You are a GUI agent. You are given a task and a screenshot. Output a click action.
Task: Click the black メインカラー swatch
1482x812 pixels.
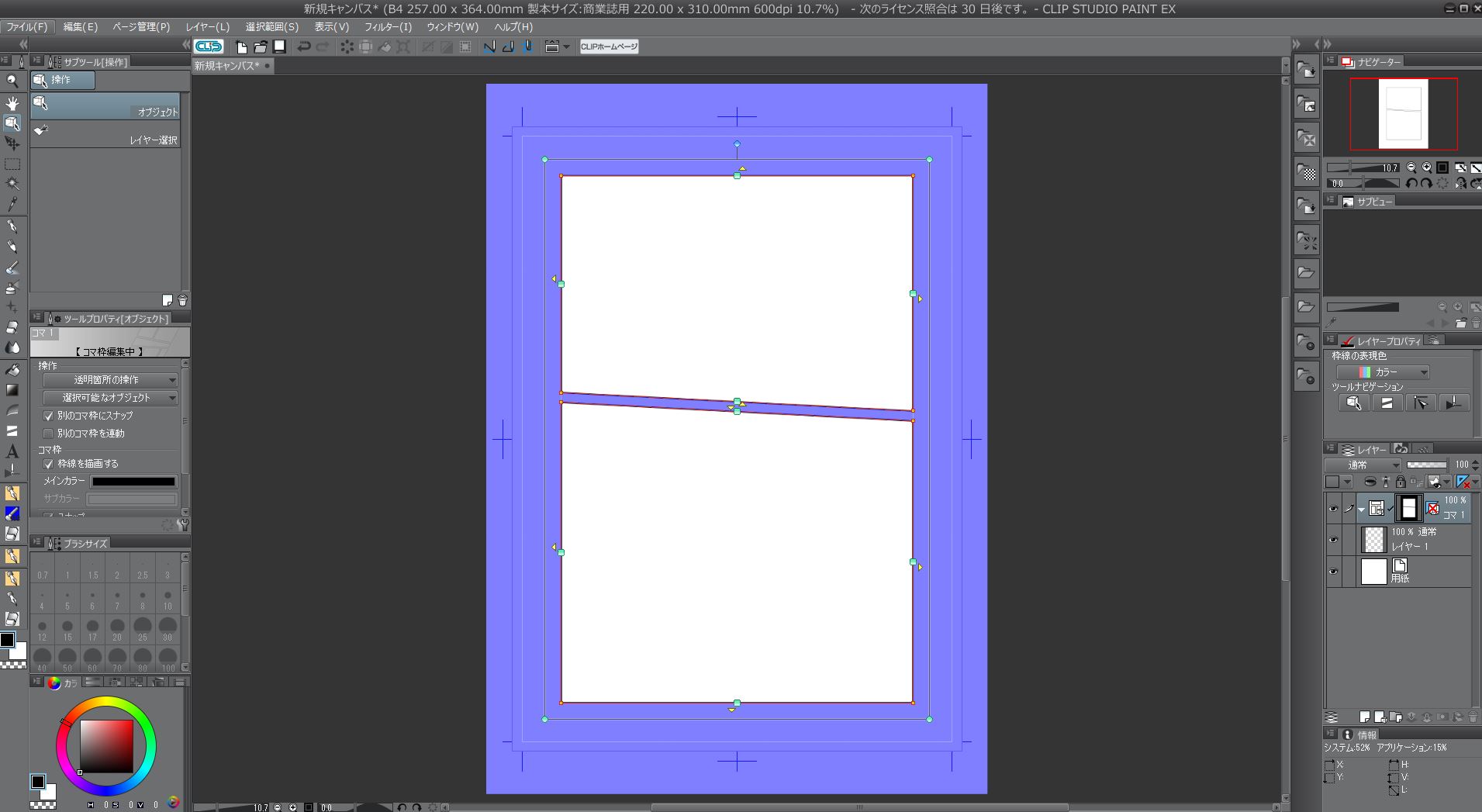click(x=133, y=482)
